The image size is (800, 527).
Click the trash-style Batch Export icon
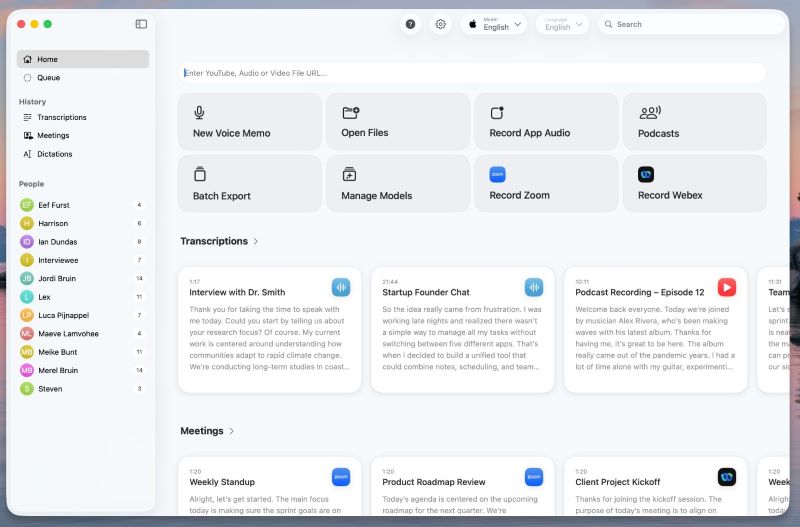point(200,174)
